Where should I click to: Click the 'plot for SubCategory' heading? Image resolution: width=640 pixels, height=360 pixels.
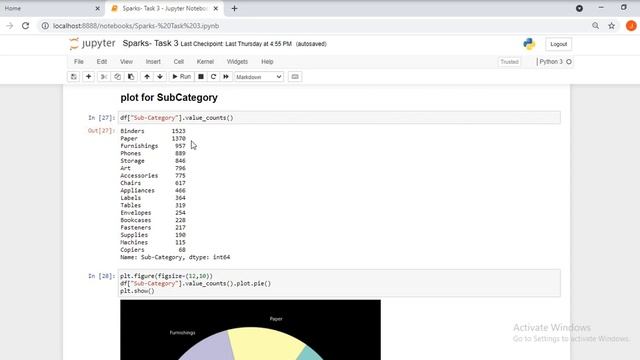(169, 98)
